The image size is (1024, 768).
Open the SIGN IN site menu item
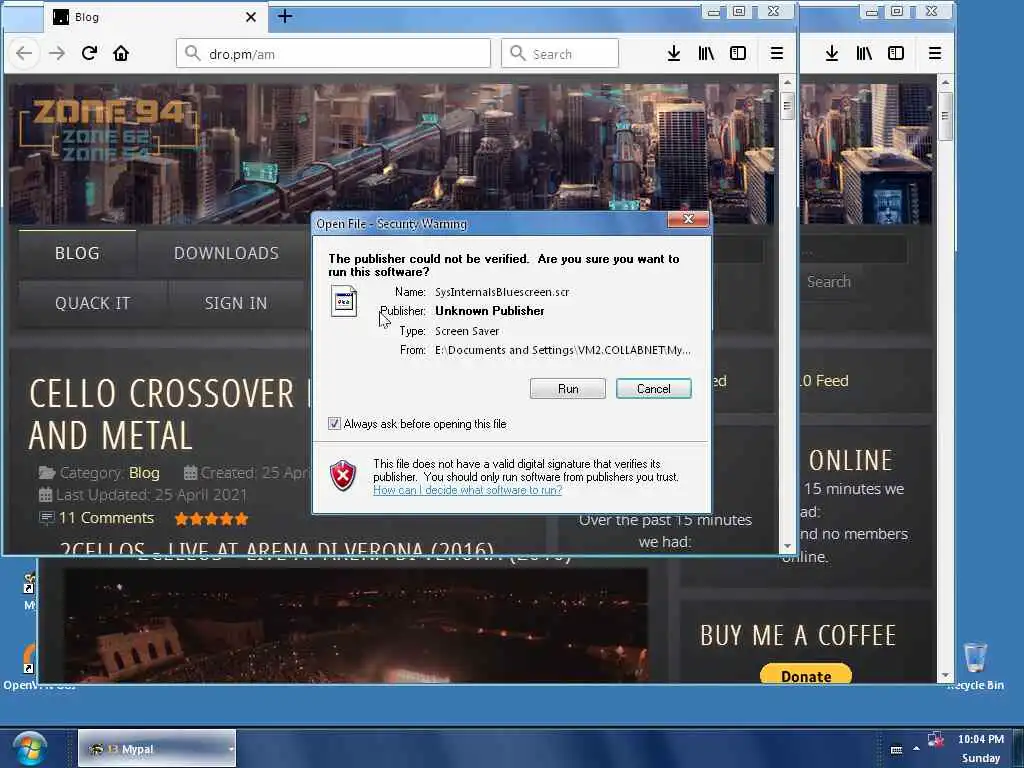point(236,304)
